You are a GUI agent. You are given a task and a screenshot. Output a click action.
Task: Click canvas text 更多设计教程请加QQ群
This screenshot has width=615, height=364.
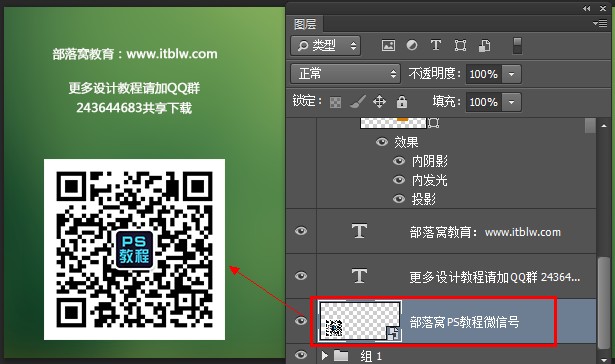click(x=134, y=88)
